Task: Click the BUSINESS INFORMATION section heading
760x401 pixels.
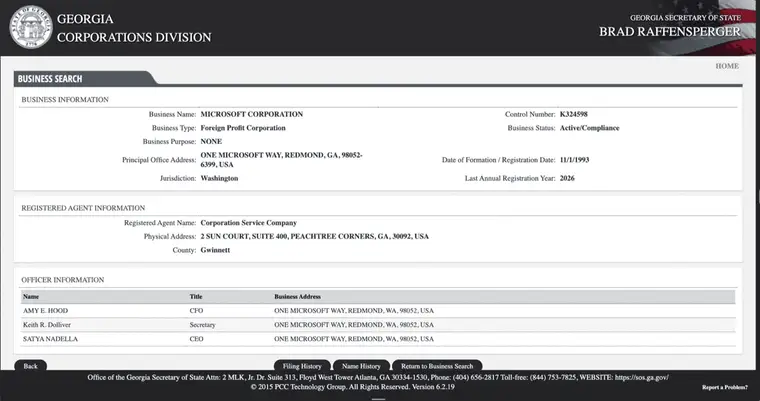Action: 65,100
